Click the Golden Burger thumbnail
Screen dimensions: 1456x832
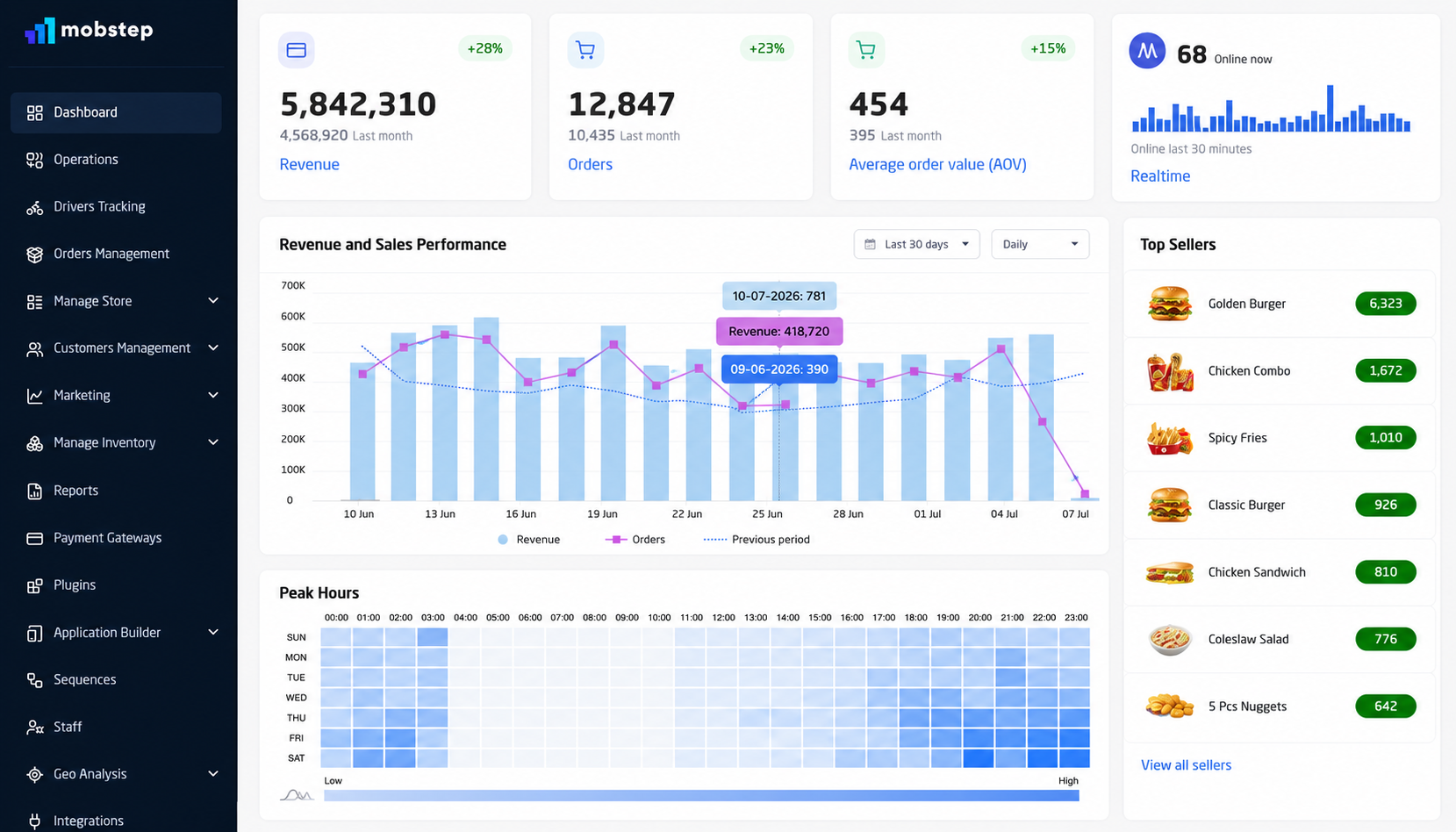[x=1169, y=304]
